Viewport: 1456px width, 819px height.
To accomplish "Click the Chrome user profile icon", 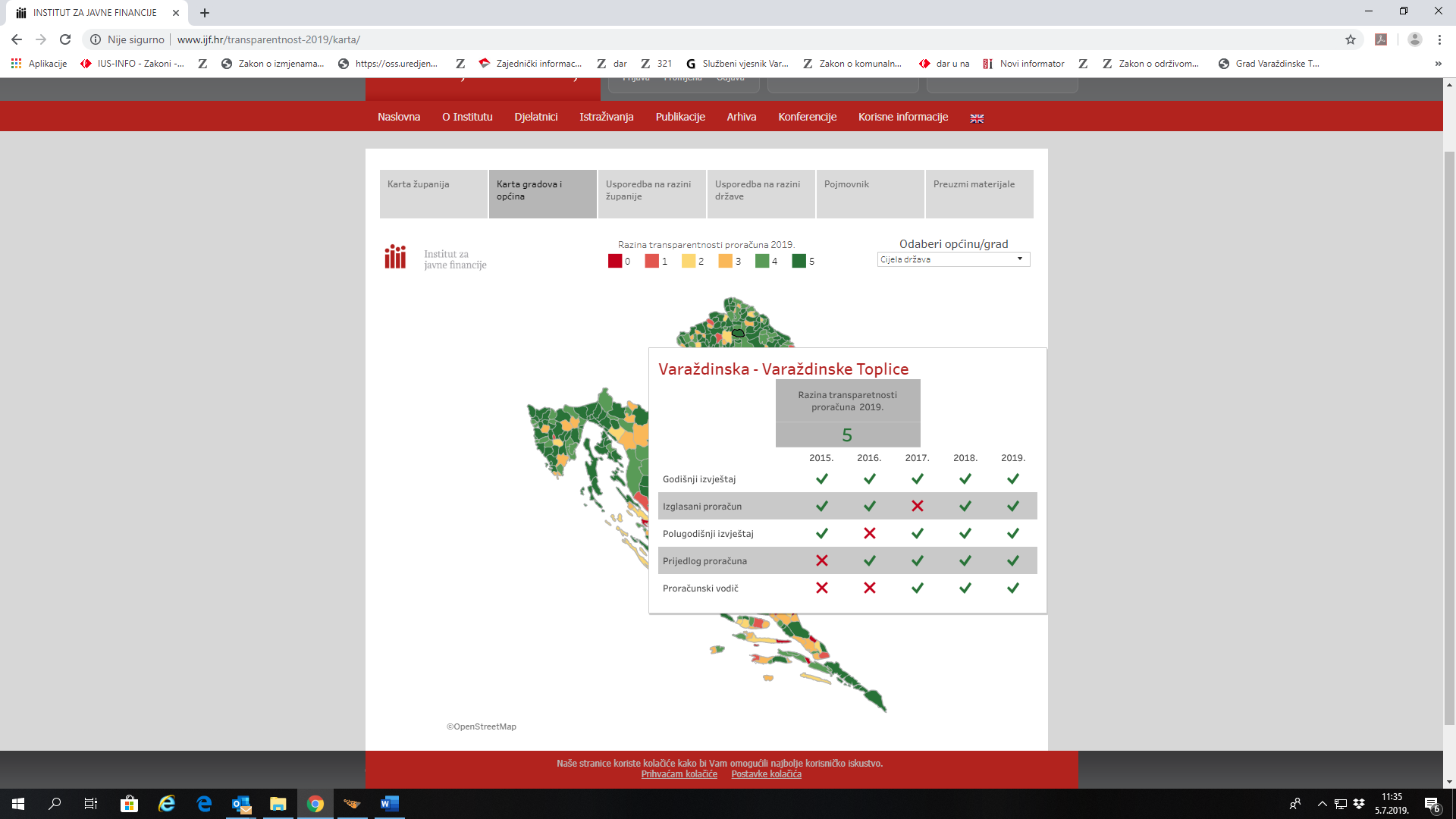I will pos(1414,39).
